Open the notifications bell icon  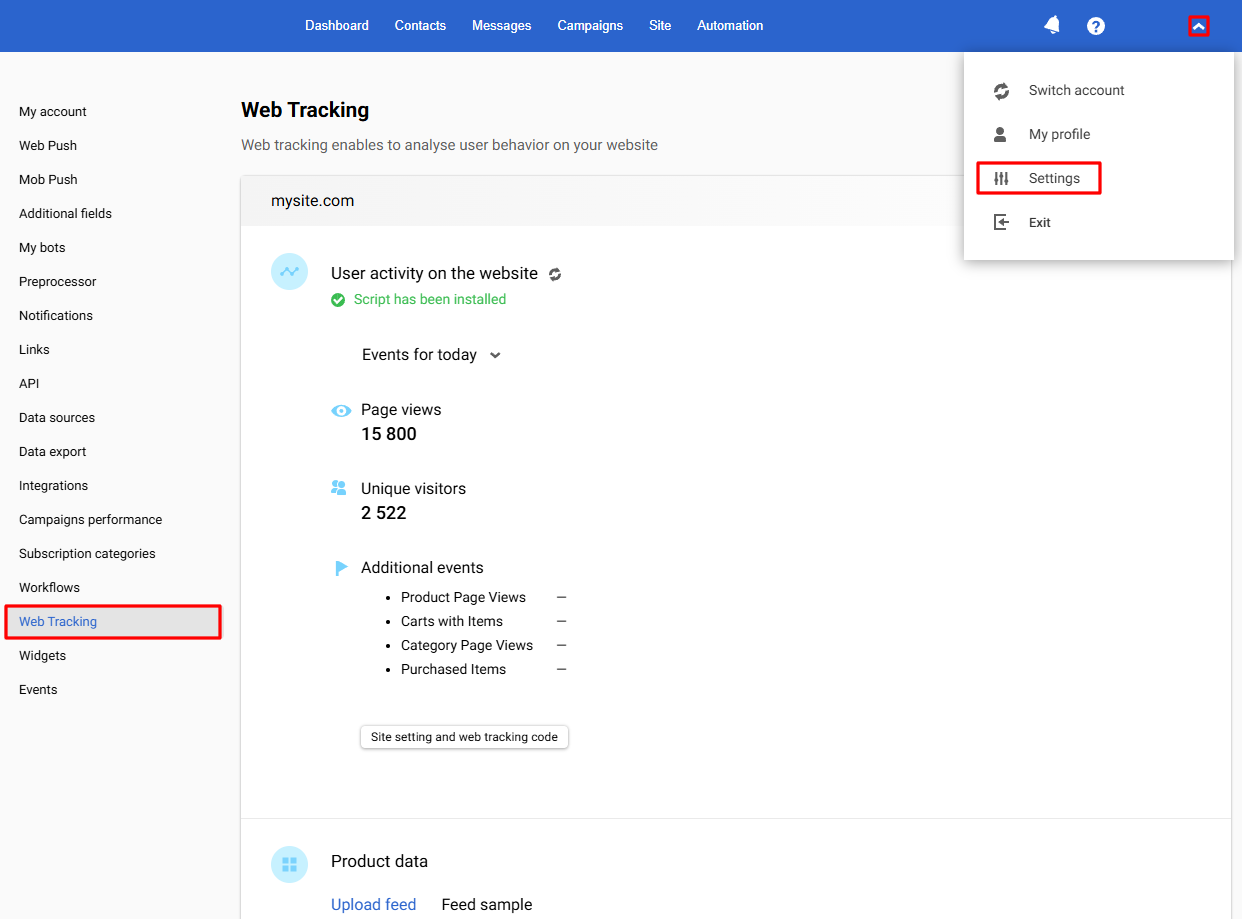(1052, 25)
